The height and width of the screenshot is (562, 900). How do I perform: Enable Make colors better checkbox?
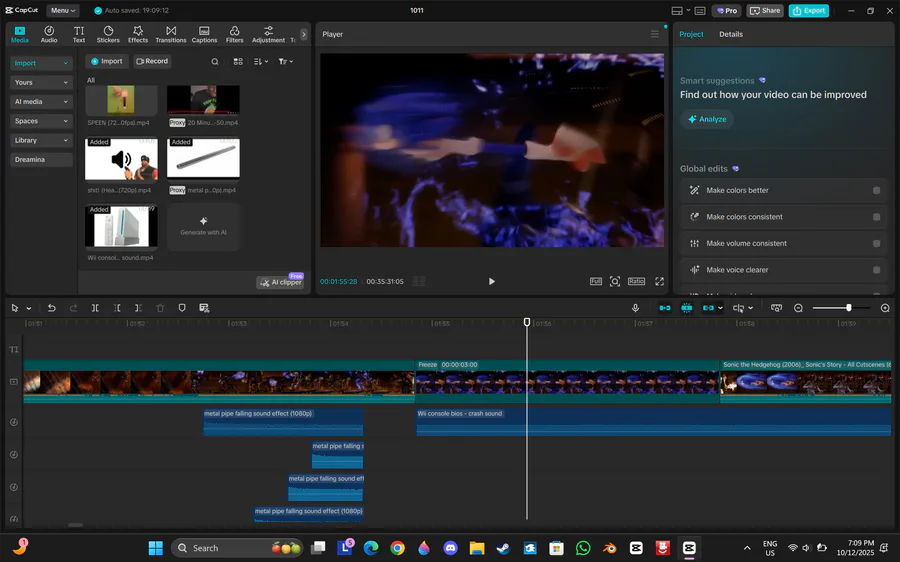click(x=876, y=191)
